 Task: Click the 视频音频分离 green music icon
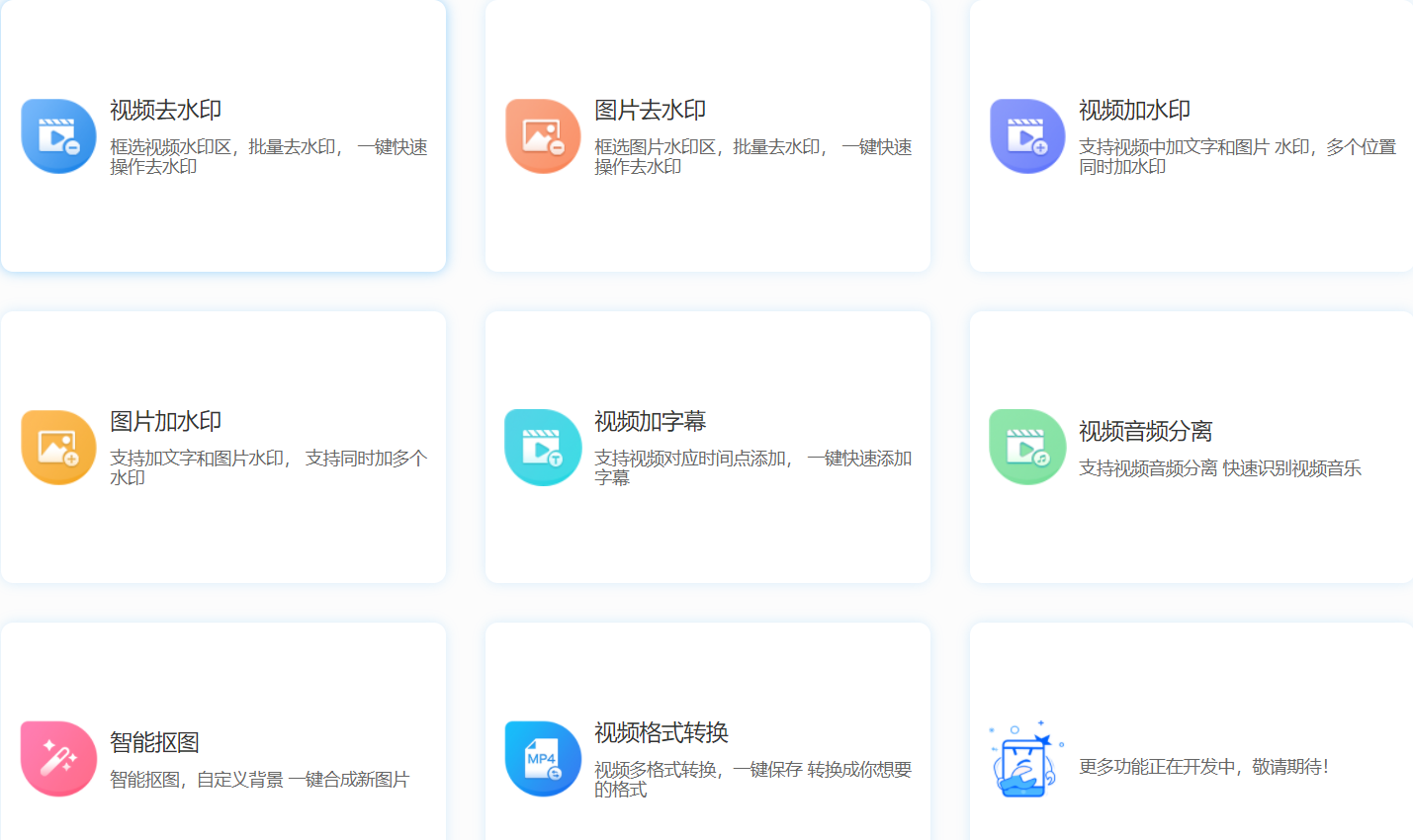point(1027,448)
